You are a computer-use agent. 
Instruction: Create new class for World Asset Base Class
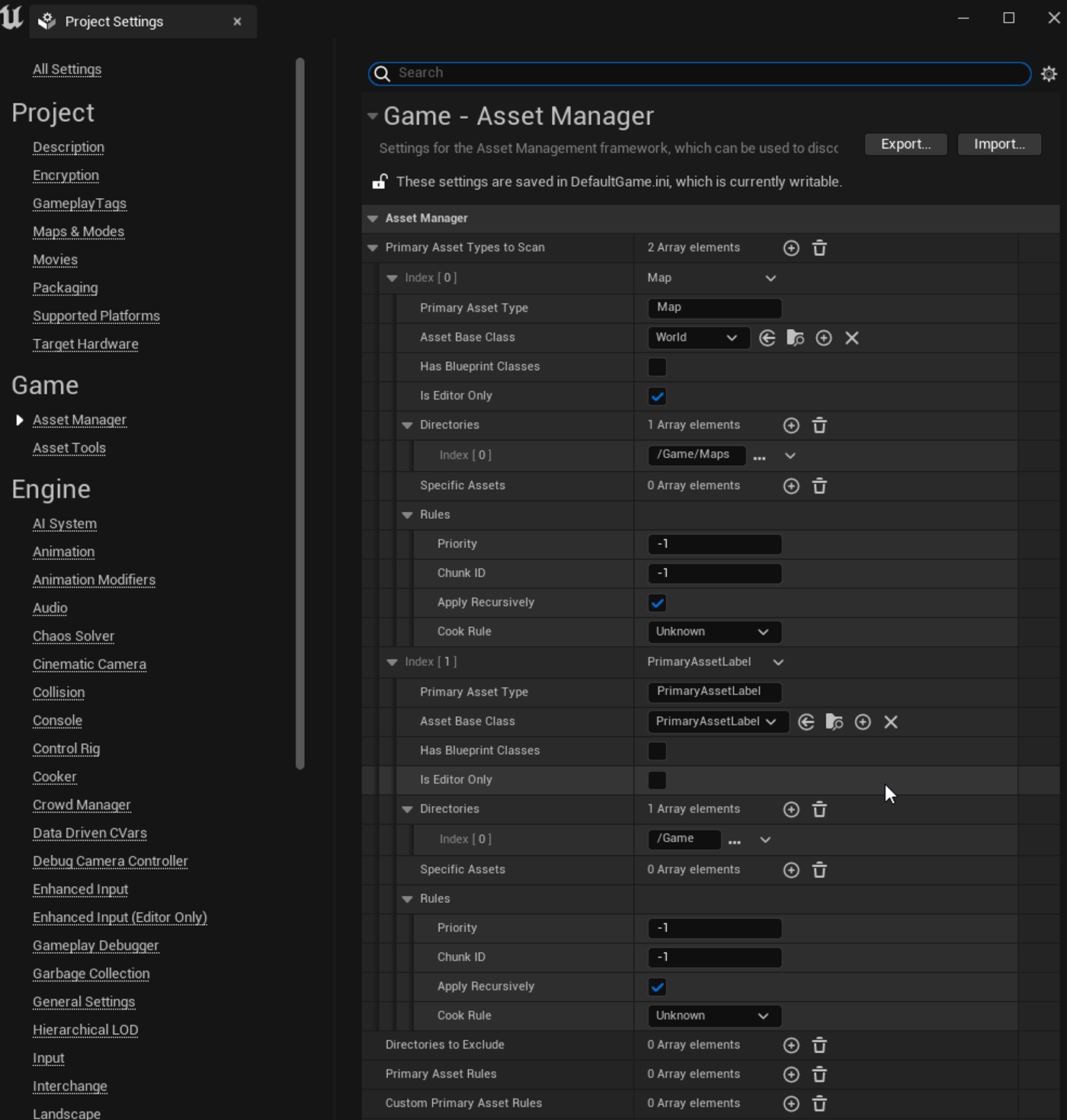824,338
